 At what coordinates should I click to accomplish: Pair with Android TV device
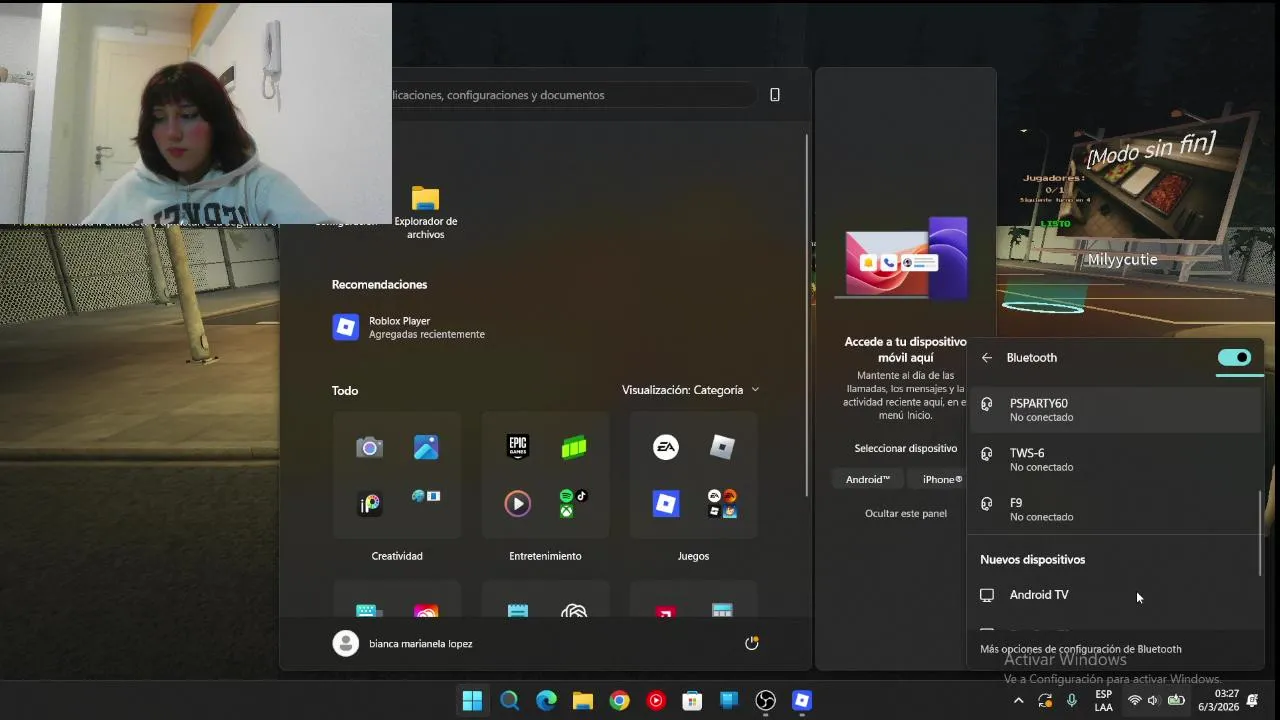click(x=1114, y=595)
